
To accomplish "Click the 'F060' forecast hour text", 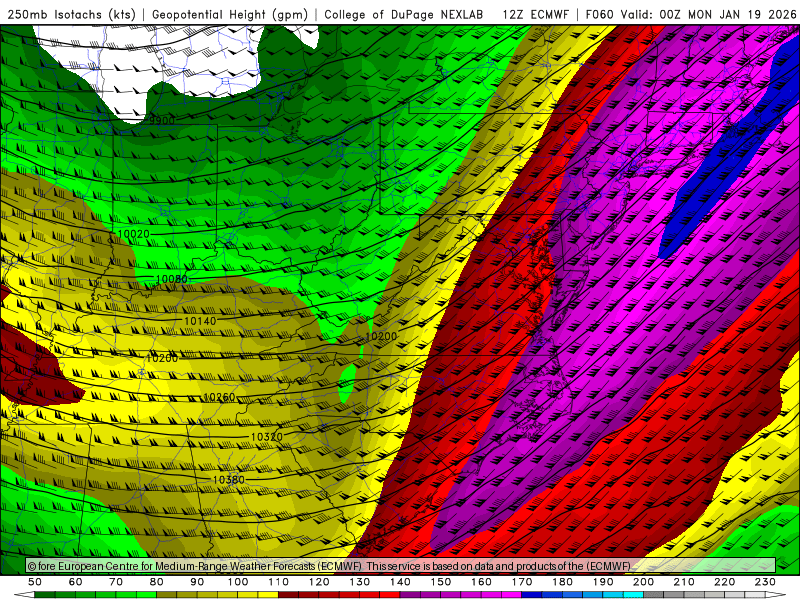I will point(599,14).
